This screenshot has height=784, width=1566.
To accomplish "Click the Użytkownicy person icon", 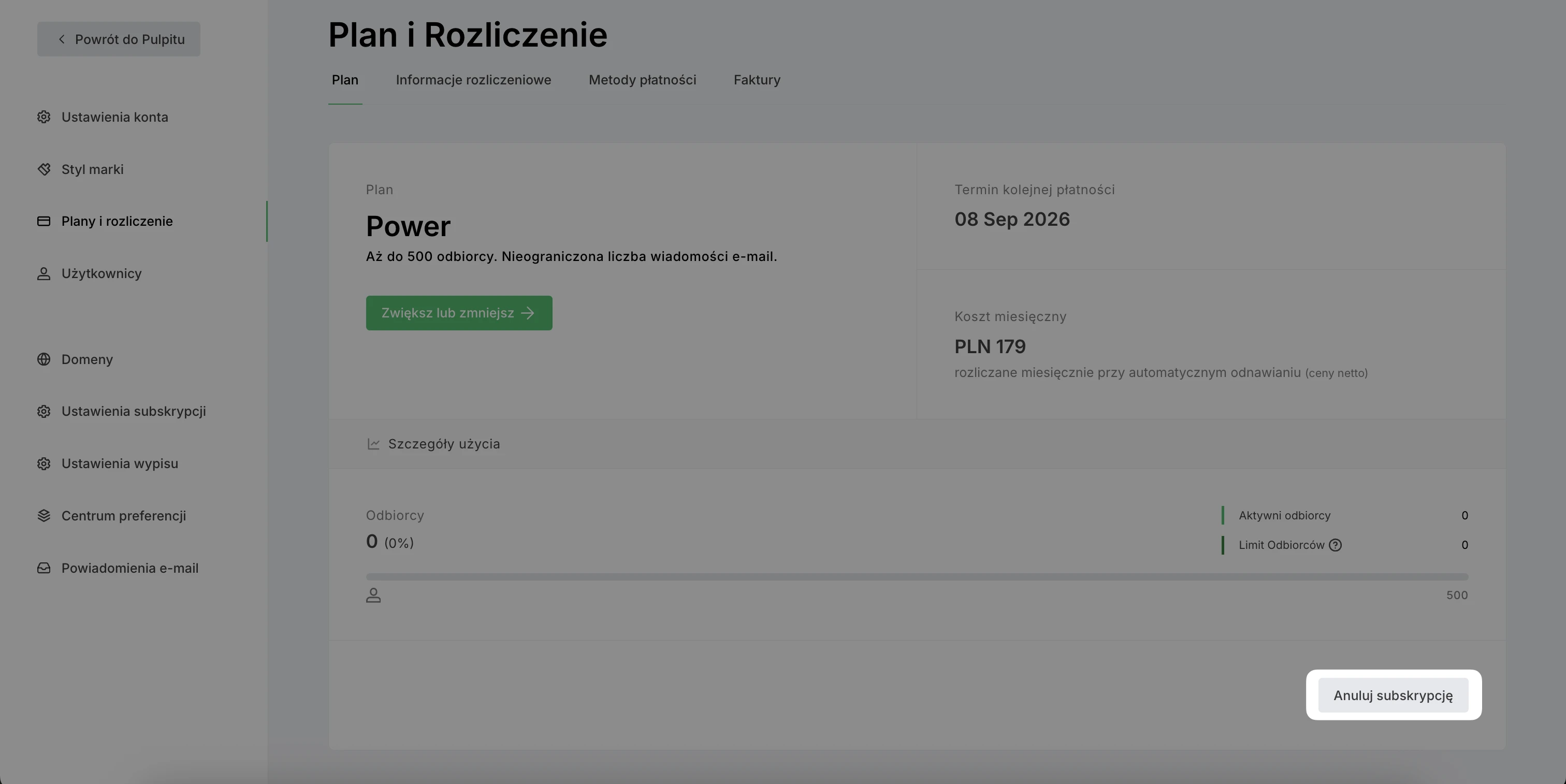I will (44, 273).
